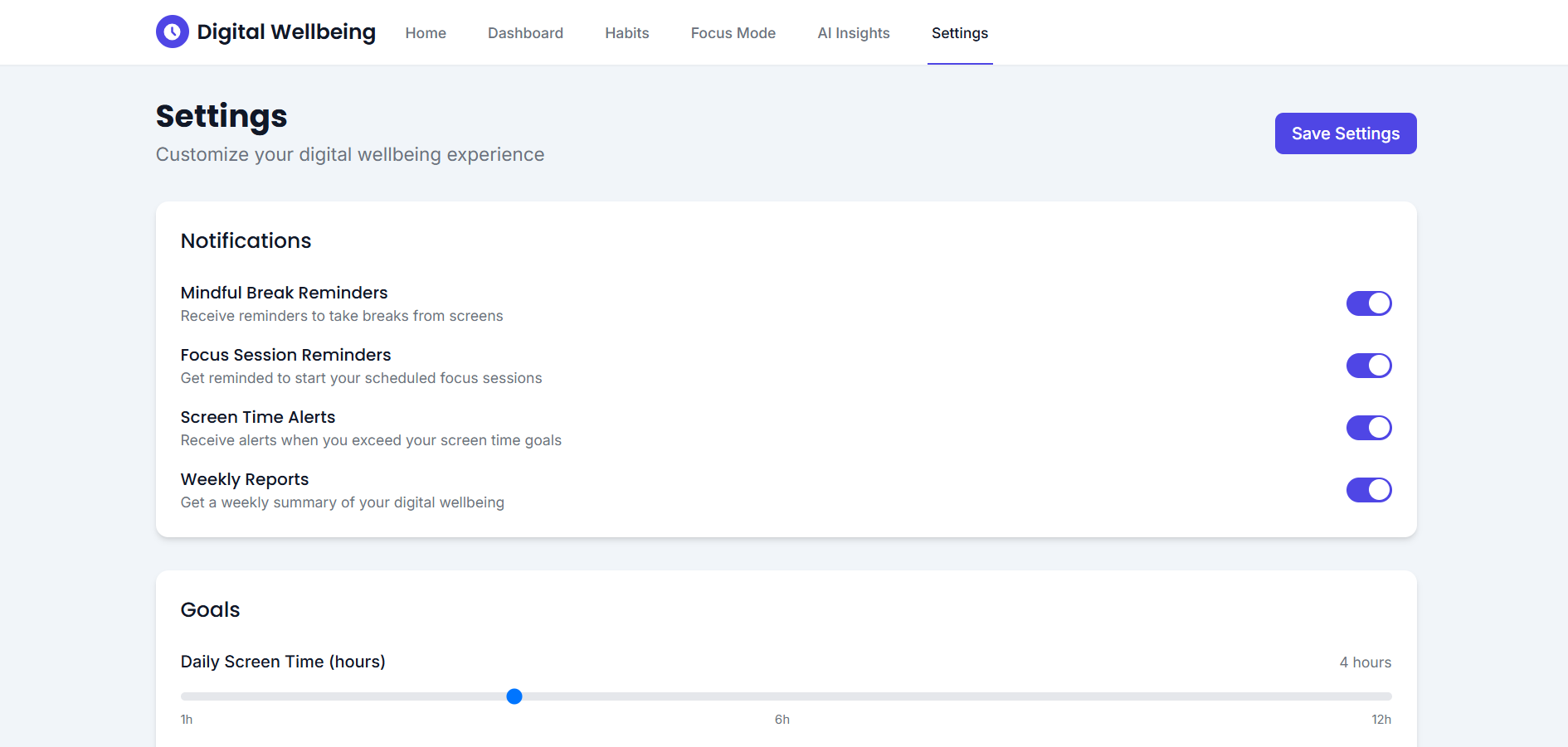
Task: View AI Insights
Action: pyautogui.click(x=854, y=33)
